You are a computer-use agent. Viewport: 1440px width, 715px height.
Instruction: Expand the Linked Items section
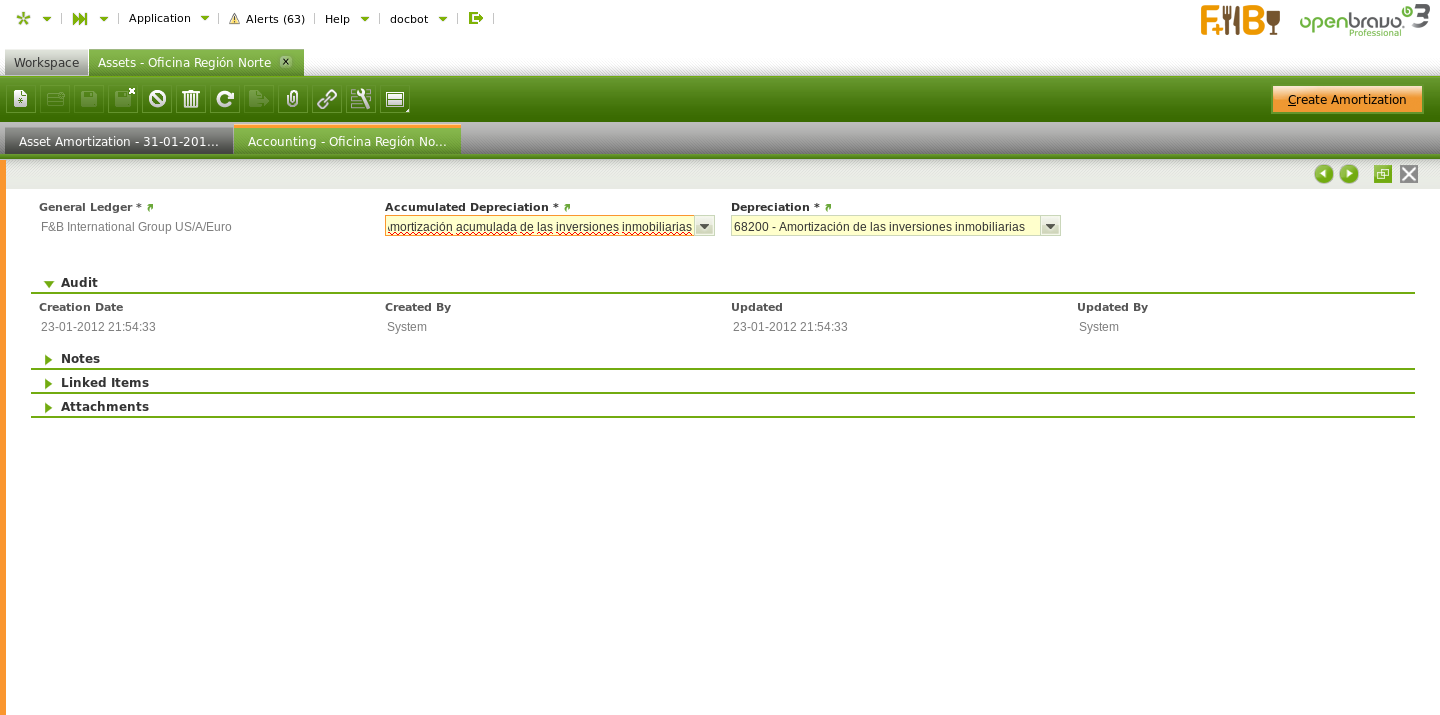point(49,383)
